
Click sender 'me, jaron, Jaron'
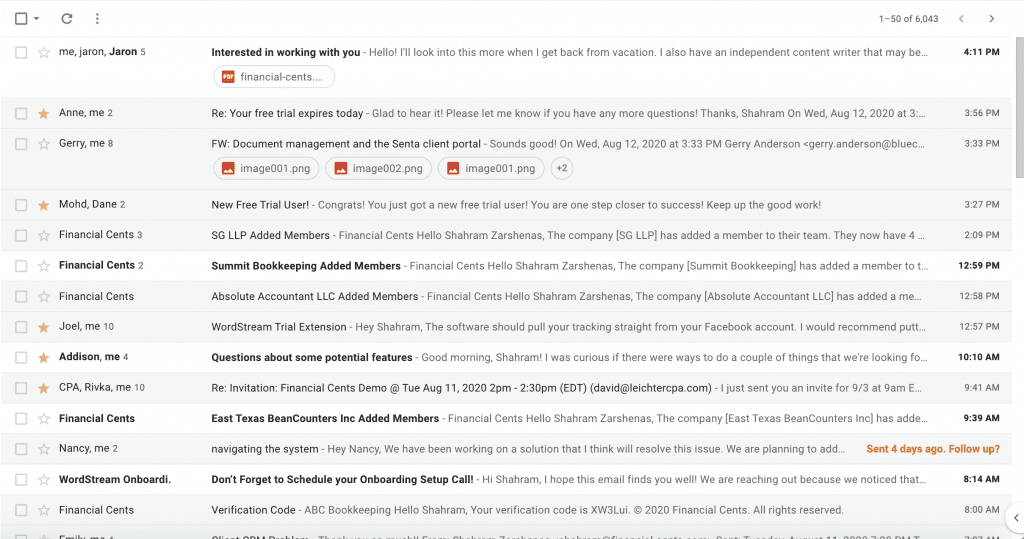(98, 52)
